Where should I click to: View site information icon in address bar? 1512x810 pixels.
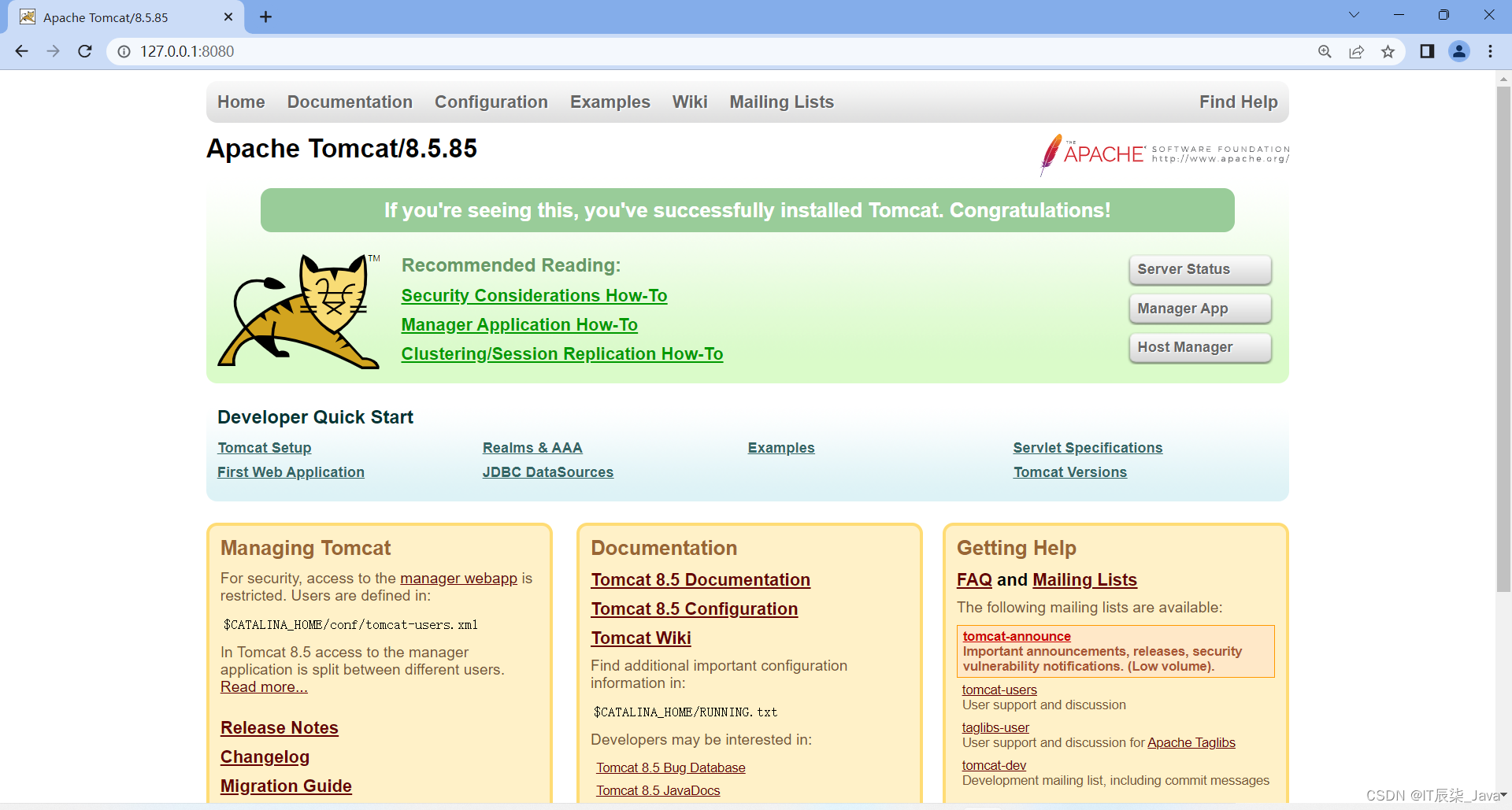coord(124,51)
